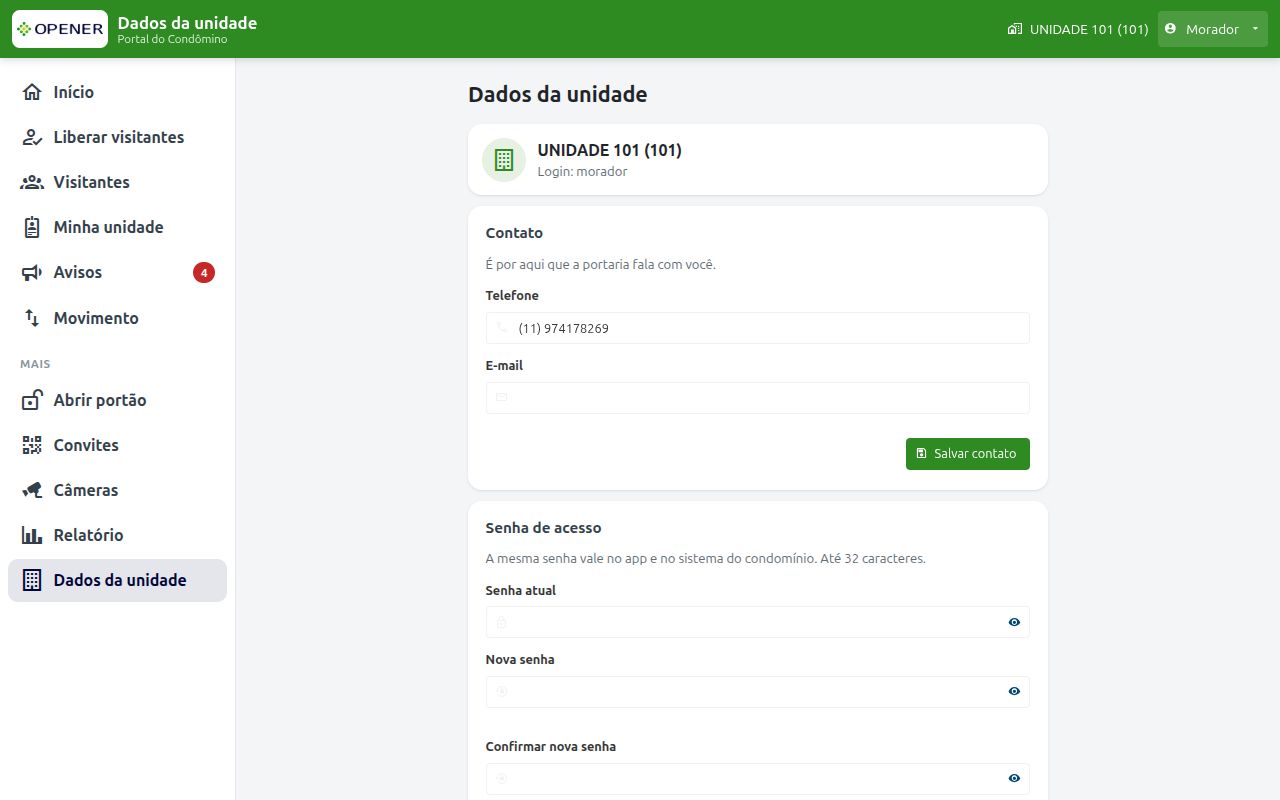Reveal the Nova senha field with the eye icon
Viewport: 1280px width, 800px height.
1014,691
